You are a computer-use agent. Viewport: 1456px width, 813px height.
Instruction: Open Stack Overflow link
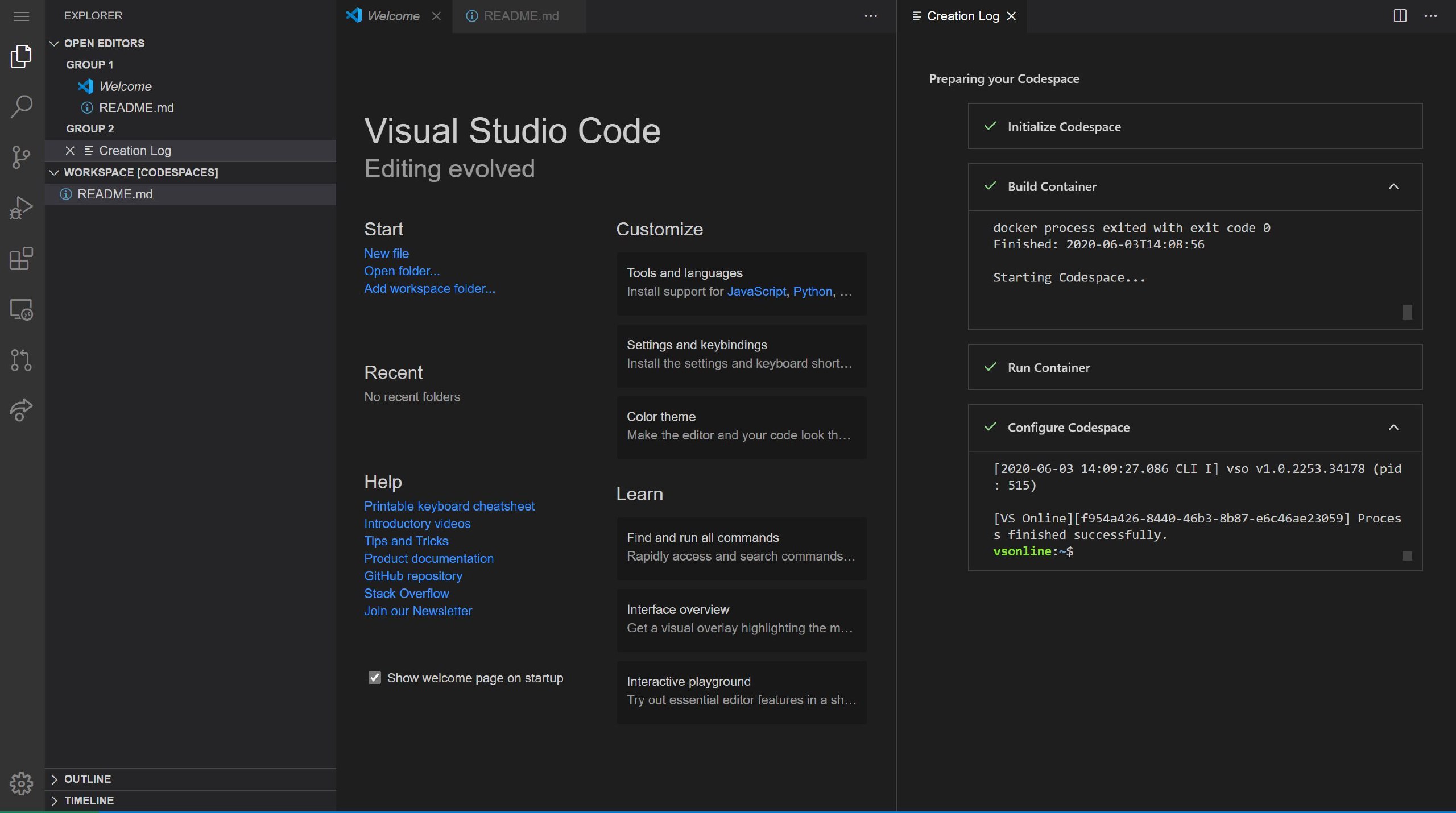(406, 594)
